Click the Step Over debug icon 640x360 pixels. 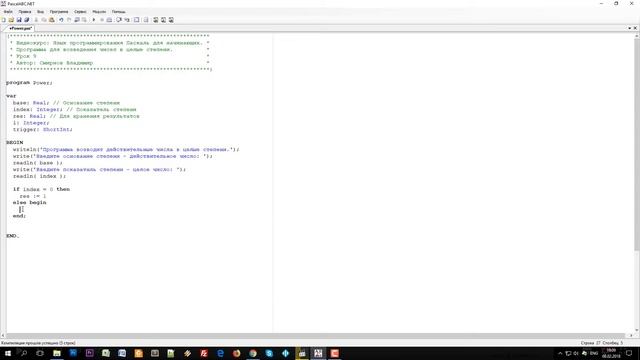pyautogui.click(x=119, y=20)
